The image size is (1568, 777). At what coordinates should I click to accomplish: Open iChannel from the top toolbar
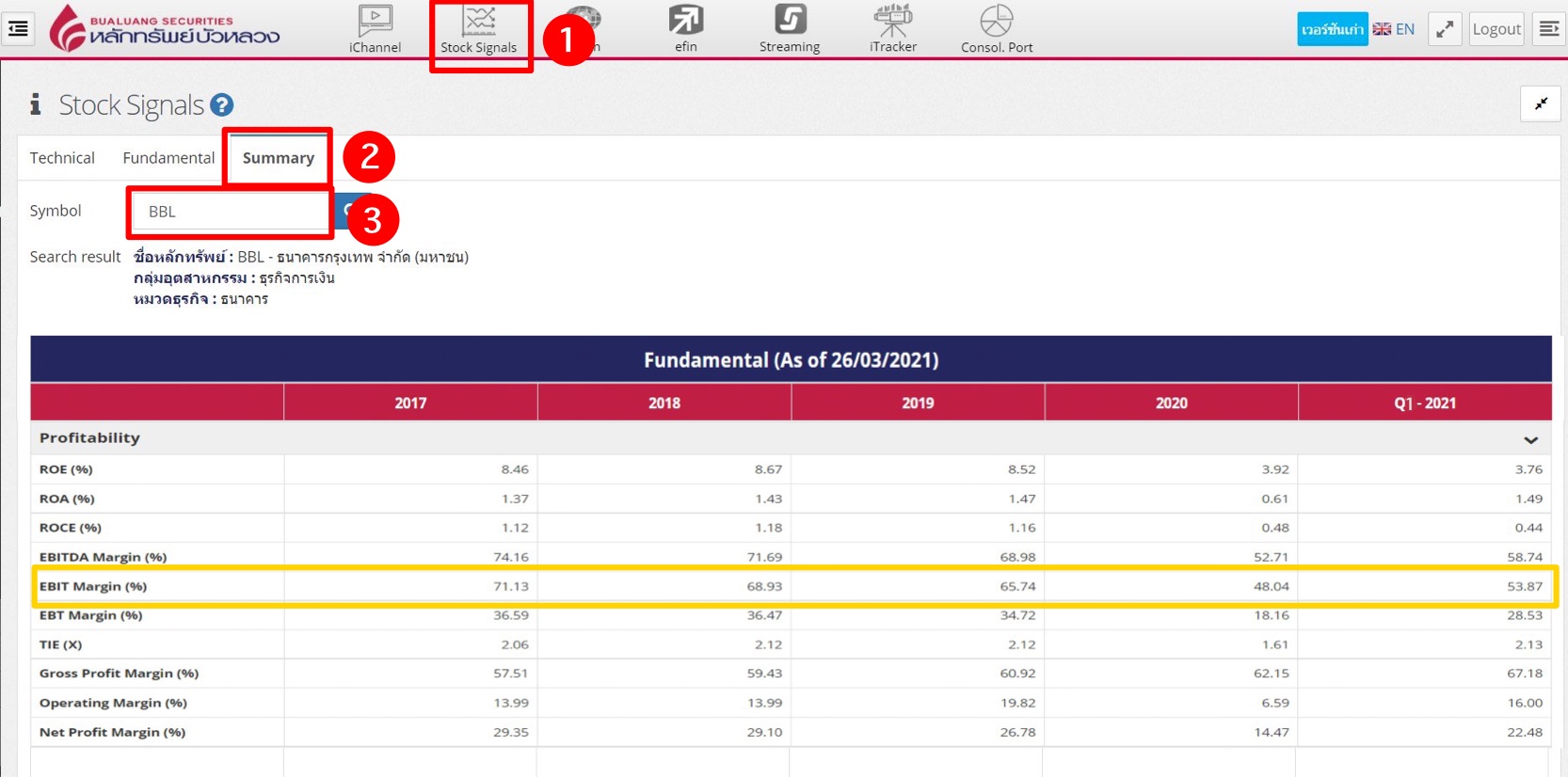click(375, 29)
